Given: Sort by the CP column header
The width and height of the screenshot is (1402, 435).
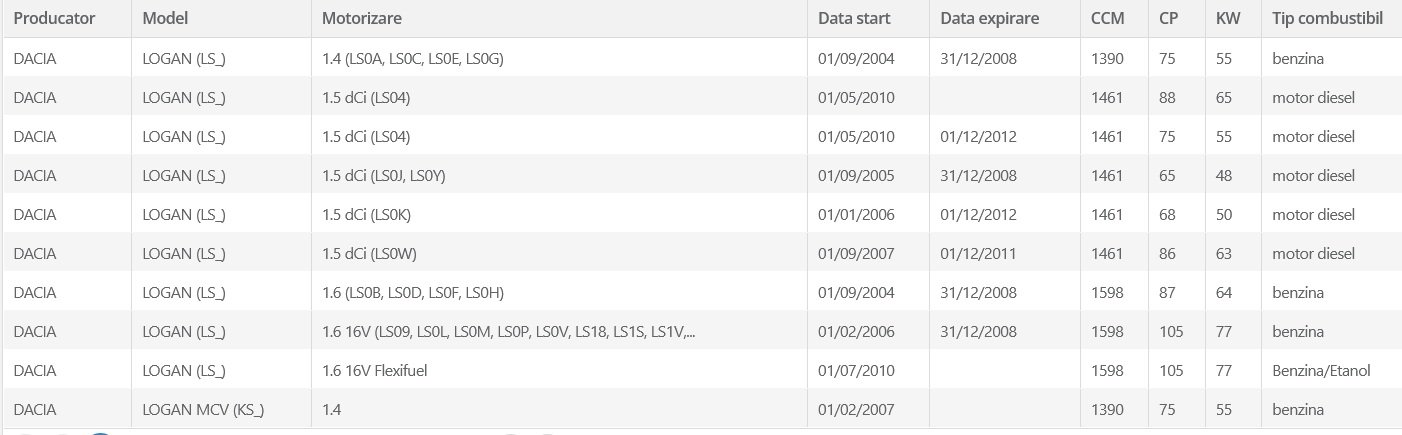Looking at the screenshot, I should click(x=1177, y=19).
